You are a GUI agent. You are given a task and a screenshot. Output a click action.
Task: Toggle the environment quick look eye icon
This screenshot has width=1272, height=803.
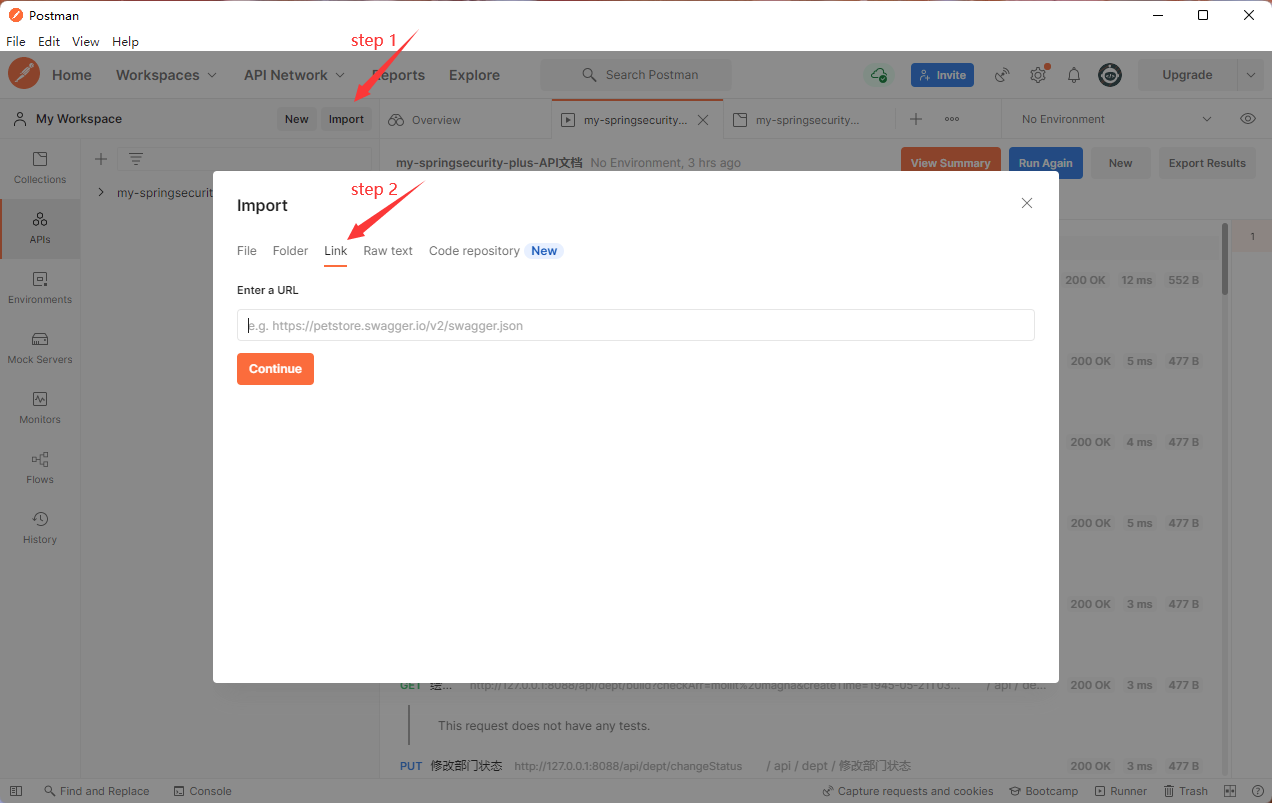coord(1248,119)
